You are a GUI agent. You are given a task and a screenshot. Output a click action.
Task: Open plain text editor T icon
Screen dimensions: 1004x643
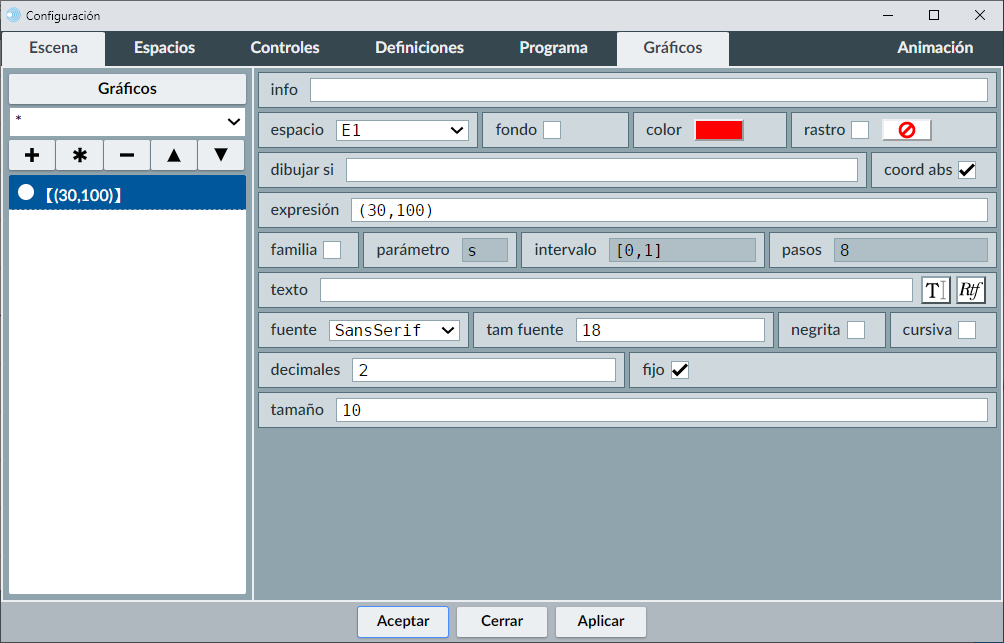coord(935,290)
